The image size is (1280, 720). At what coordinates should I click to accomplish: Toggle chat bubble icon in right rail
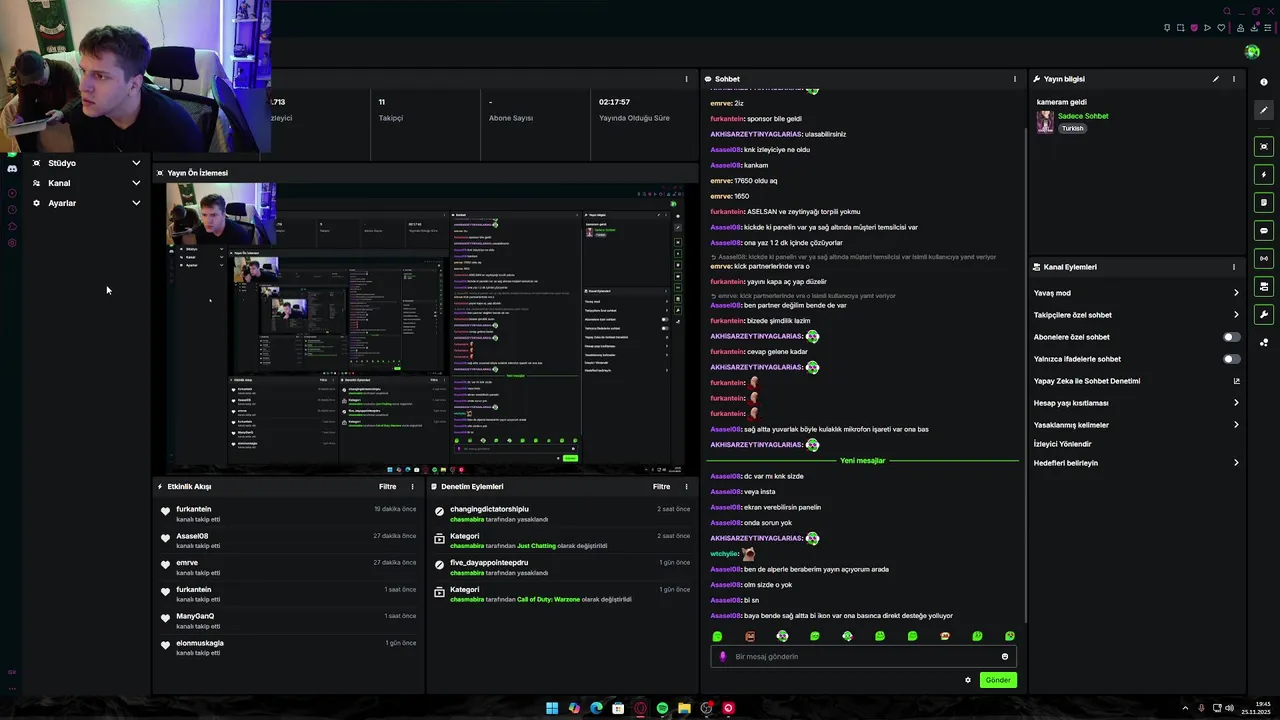[1264, 231]
